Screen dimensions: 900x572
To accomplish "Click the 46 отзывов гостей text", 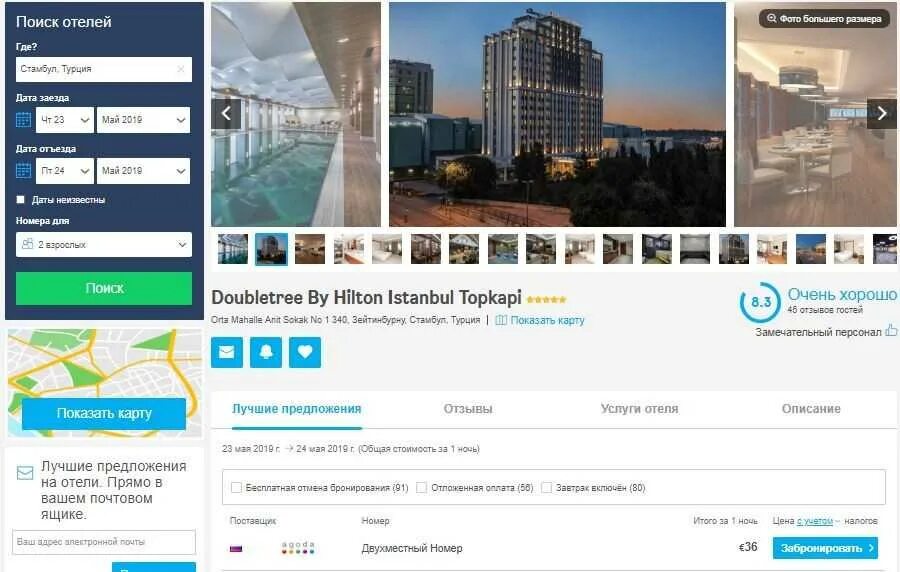I will click(825, 310).
